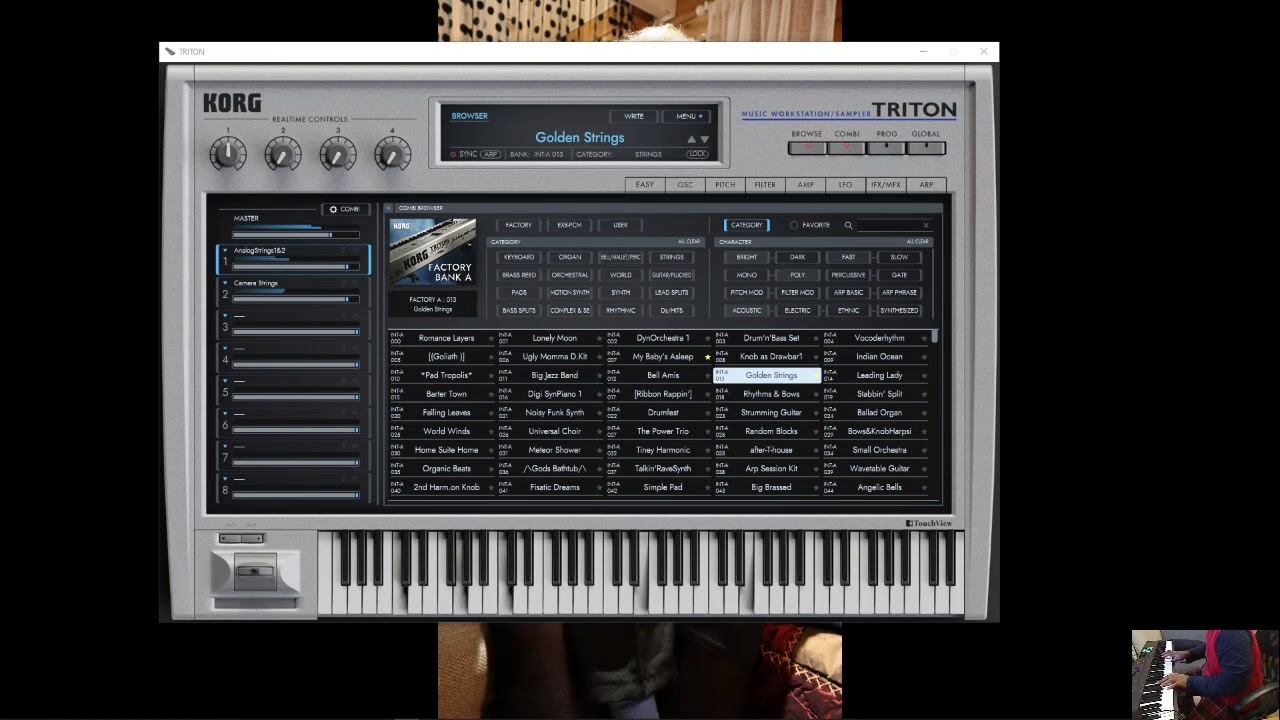Expand timbre 3 dropdown arrow
Screen dimensions: 1280x720
click(225, 316)
